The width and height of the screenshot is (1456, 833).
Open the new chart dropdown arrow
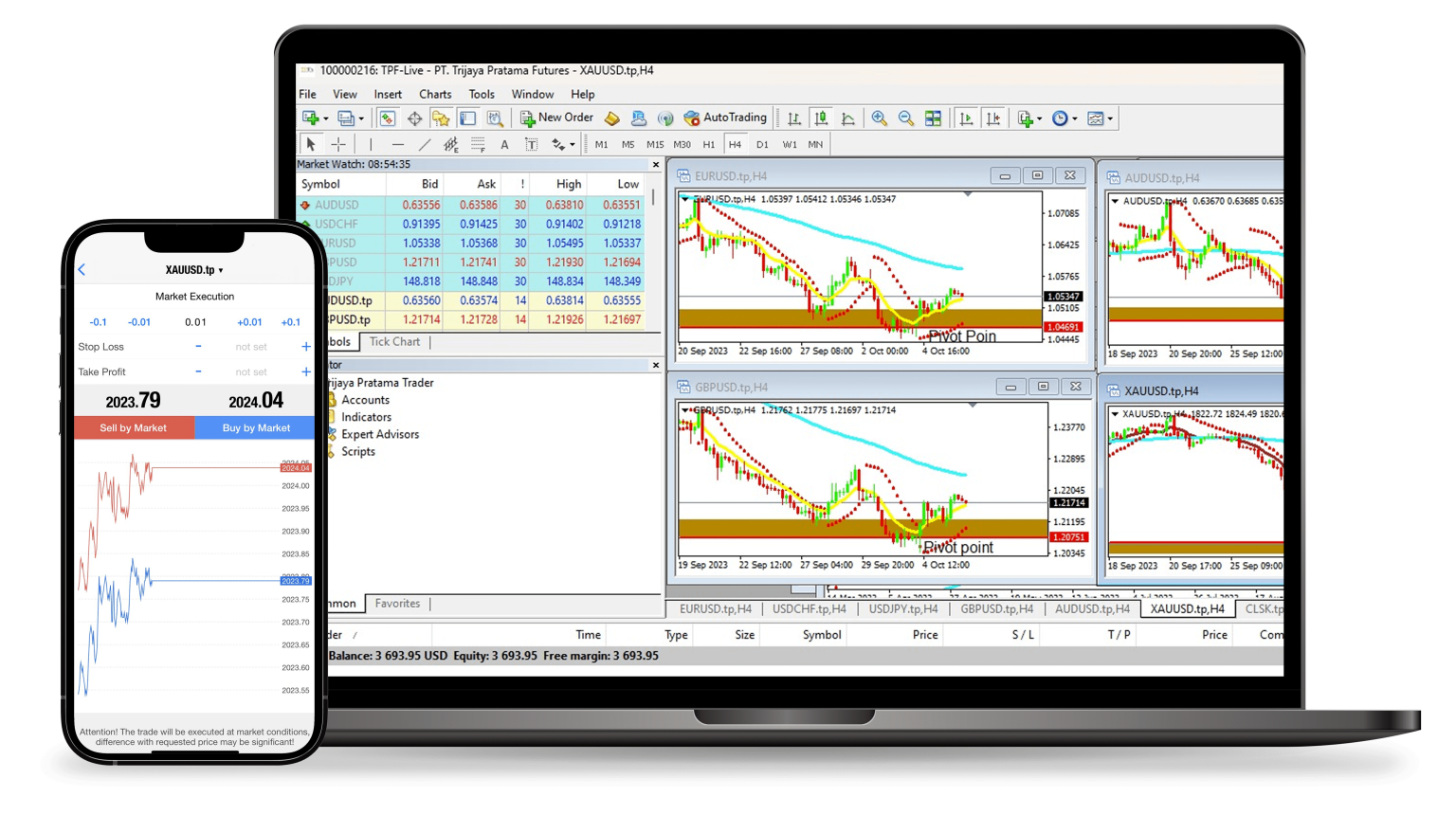[x=325, y=118]
